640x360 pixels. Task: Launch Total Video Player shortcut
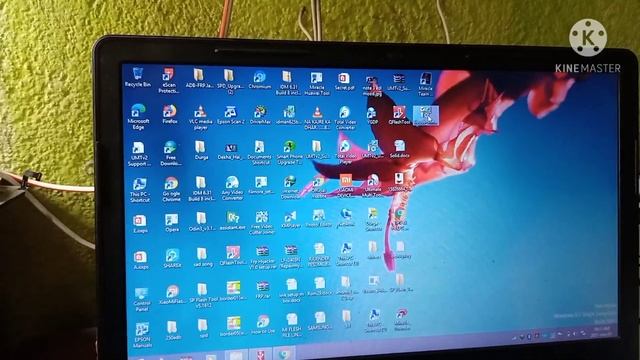(345, 153)
